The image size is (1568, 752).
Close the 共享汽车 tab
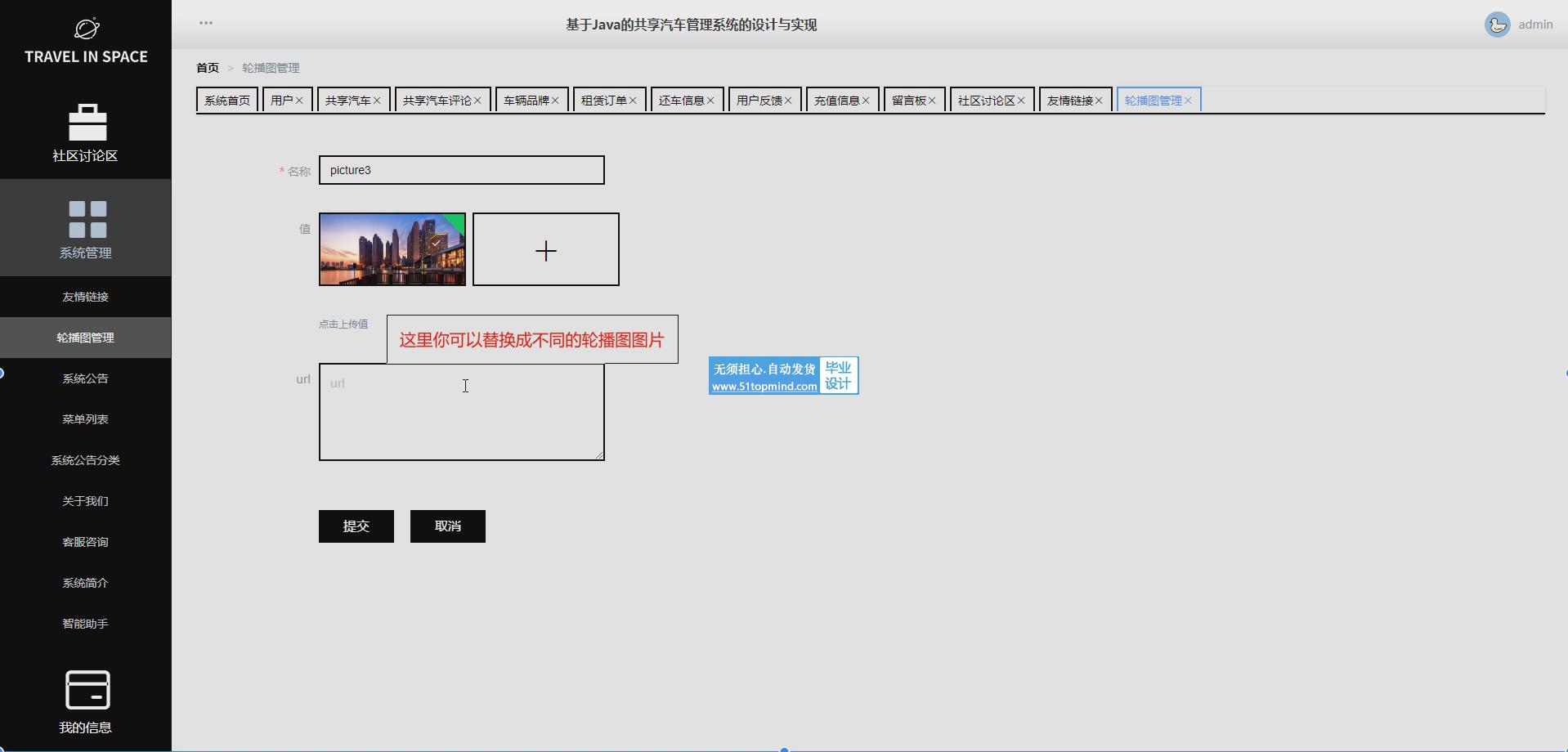click(x=377, y=101)
